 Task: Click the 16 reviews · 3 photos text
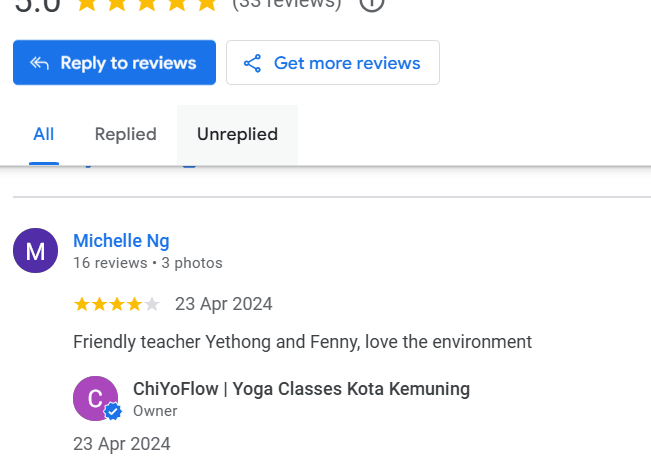148,263
